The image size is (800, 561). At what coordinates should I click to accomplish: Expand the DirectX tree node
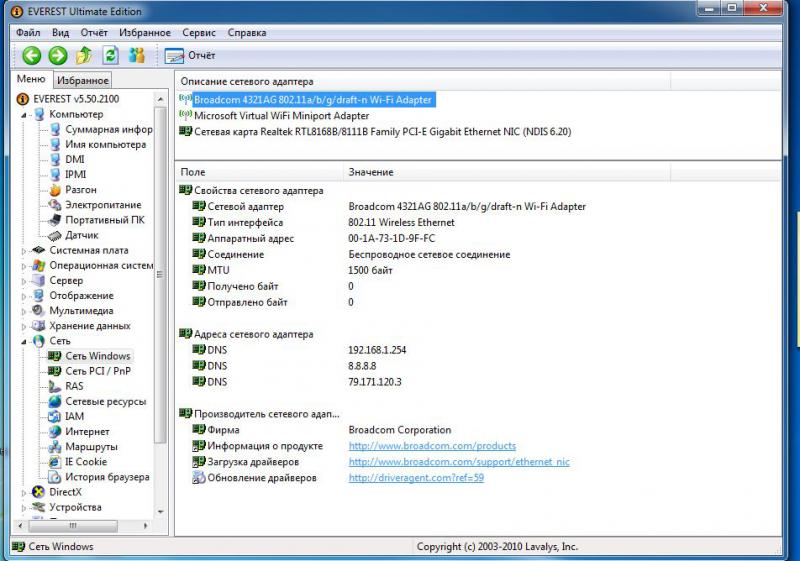click(23, 493)
